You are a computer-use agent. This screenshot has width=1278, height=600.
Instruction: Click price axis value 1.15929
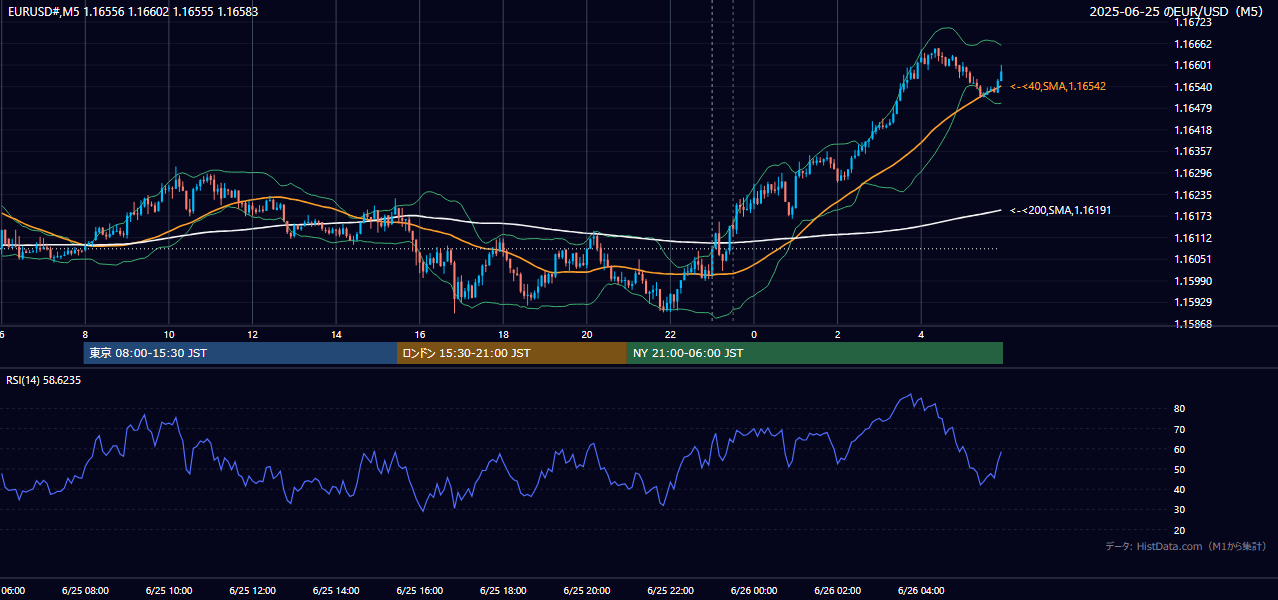(x=1192, y=303)
